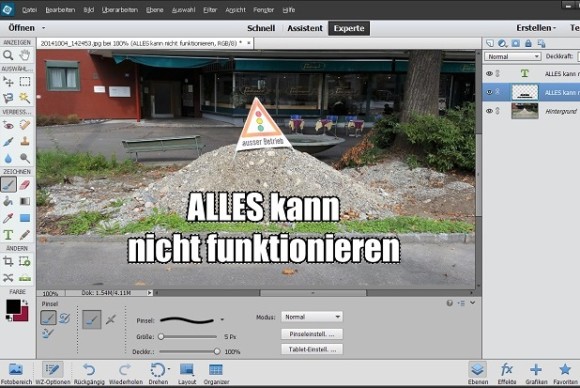The width and height of the screenshot is (580, 388).
Task: Select the Zoom tool in Anzeigen
Action: coord(8,55)
